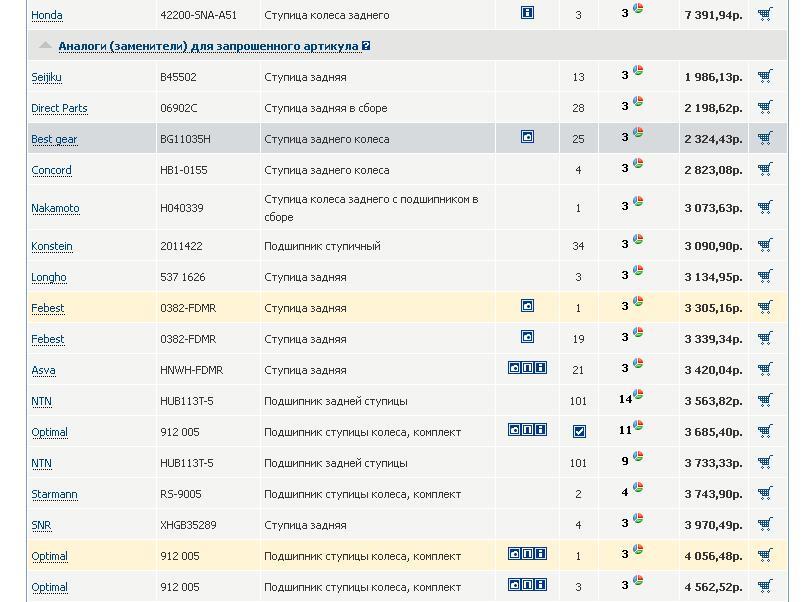Viewport: 810px width, 602px height.
Task: Open info icon for Optimal at 4 562,52р.
Action: [x=540, y=585]
